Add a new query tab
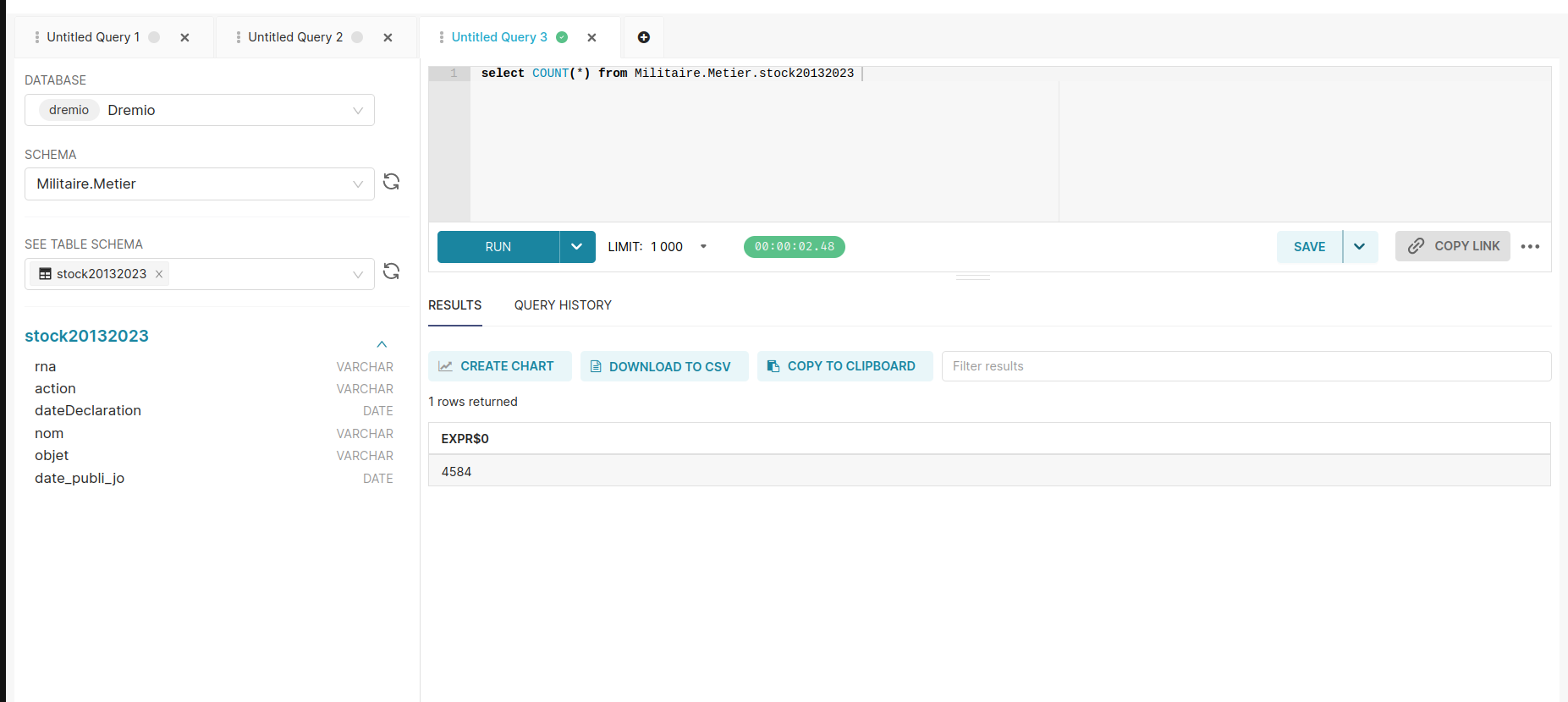This screenshot has width=1568, height=702. point(643,37)
